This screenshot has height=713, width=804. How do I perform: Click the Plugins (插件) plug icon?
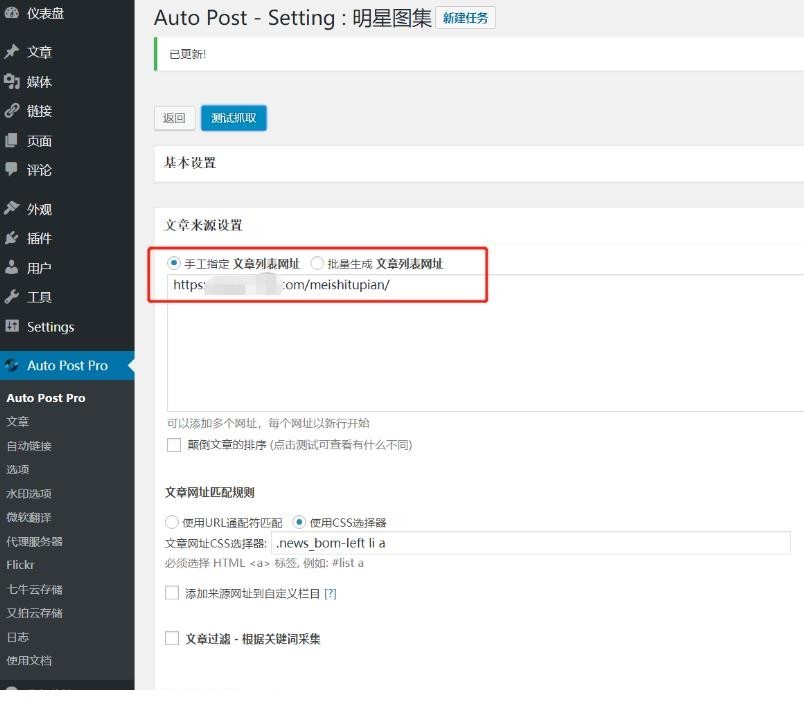point(11,238)
